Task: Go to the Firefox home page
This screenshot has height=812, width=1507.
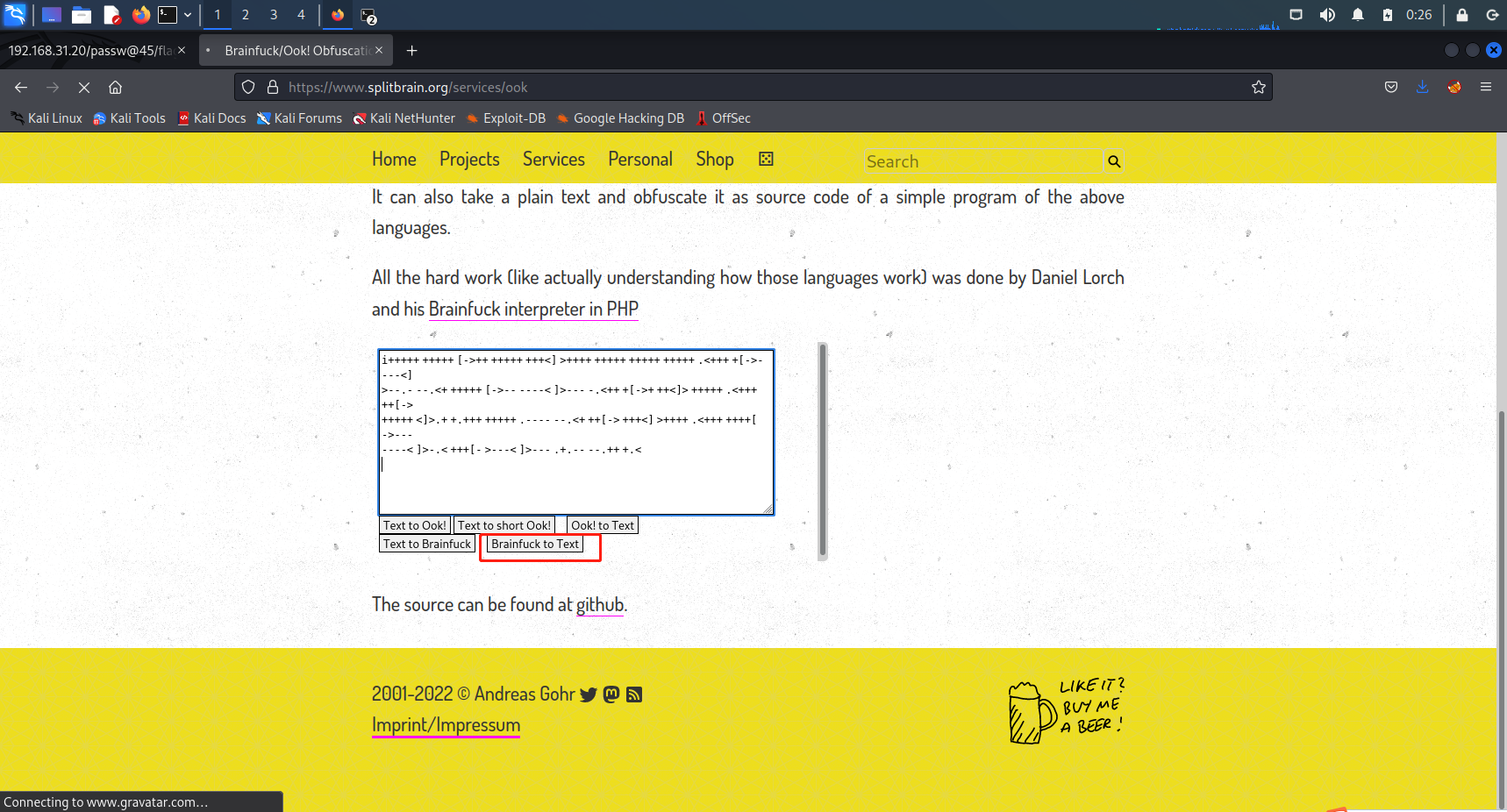Action: [115, 87]
